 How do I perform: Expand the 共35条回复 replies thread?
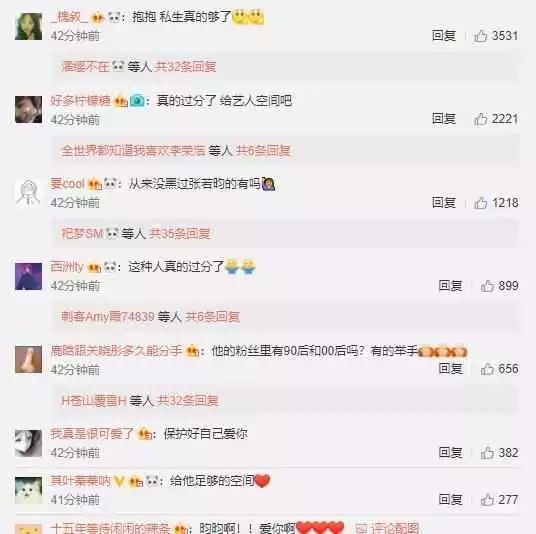tap(179, 233)
